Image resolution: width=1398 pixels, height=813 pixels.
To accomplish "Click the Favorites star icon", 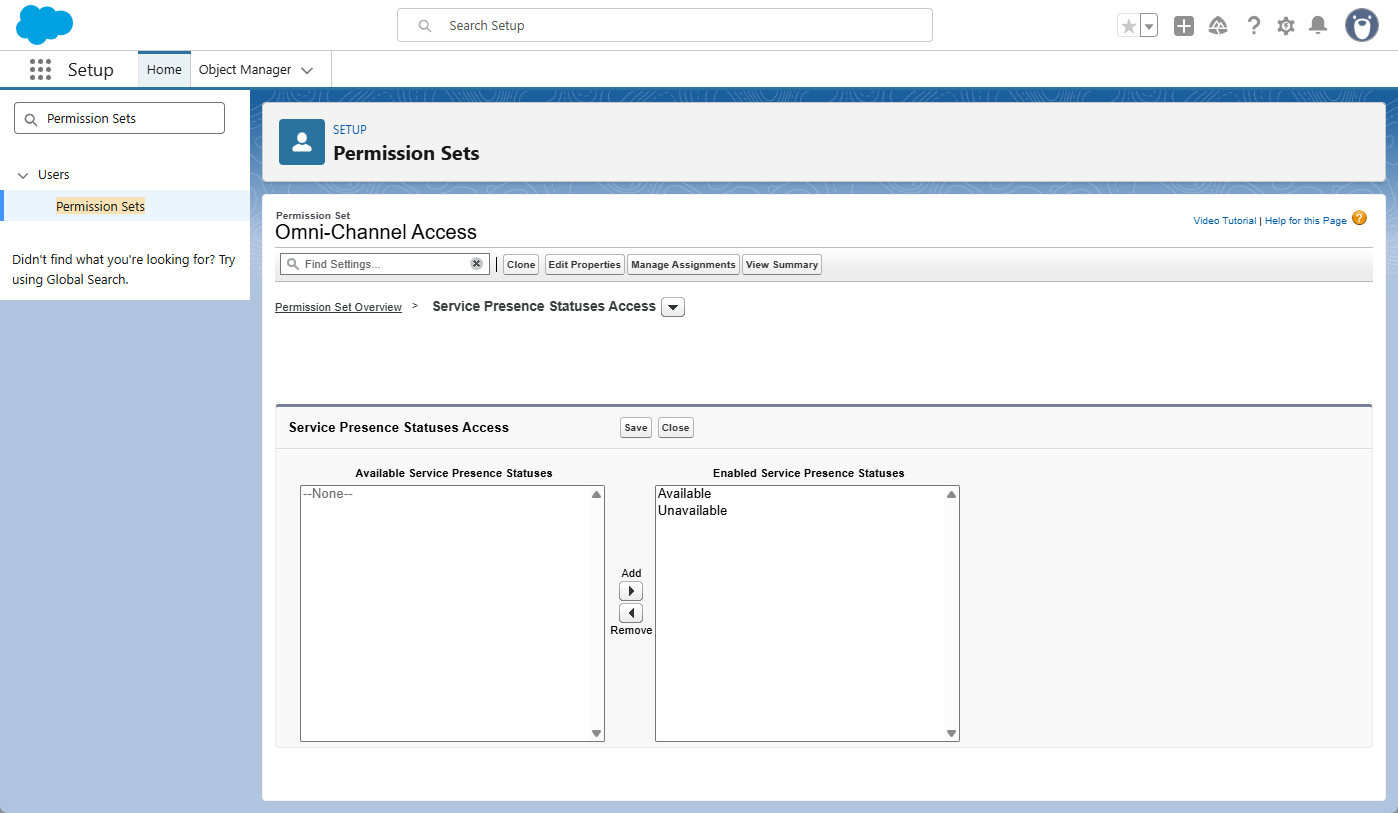I will [x=1129, y=26].
